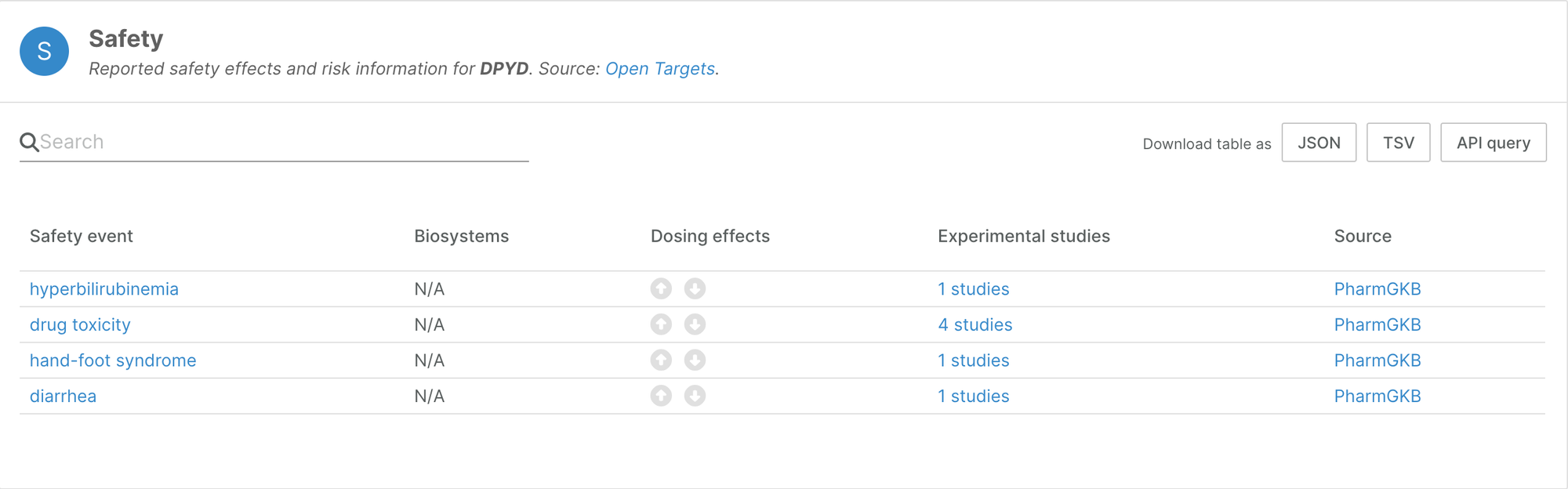Focus the Search input field
This screenshot has width=1568, height=489.
(x=282, y=142)
